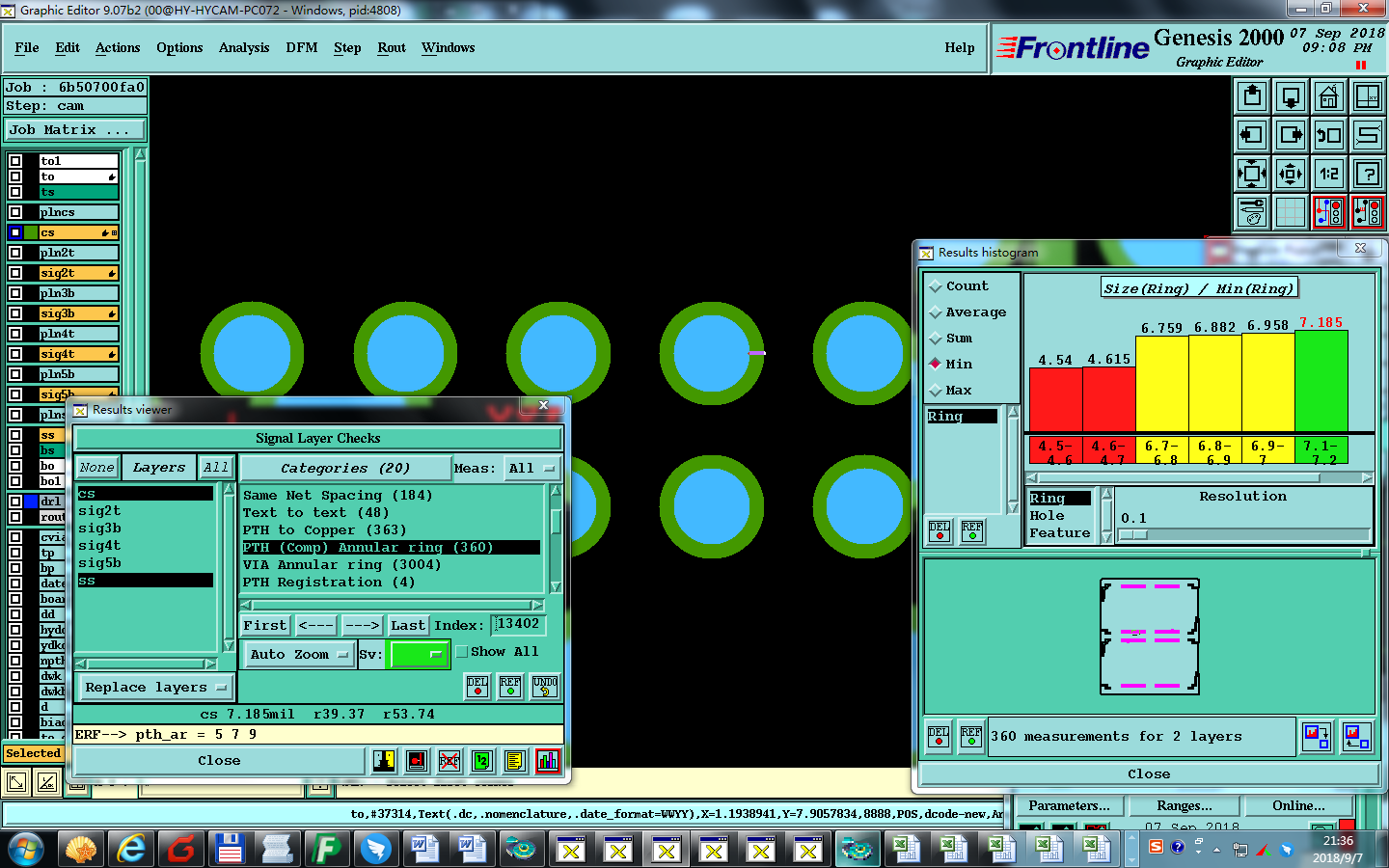Click the pan right icon
Screen dimensions: 1389x868
[x=1291, y=136]
